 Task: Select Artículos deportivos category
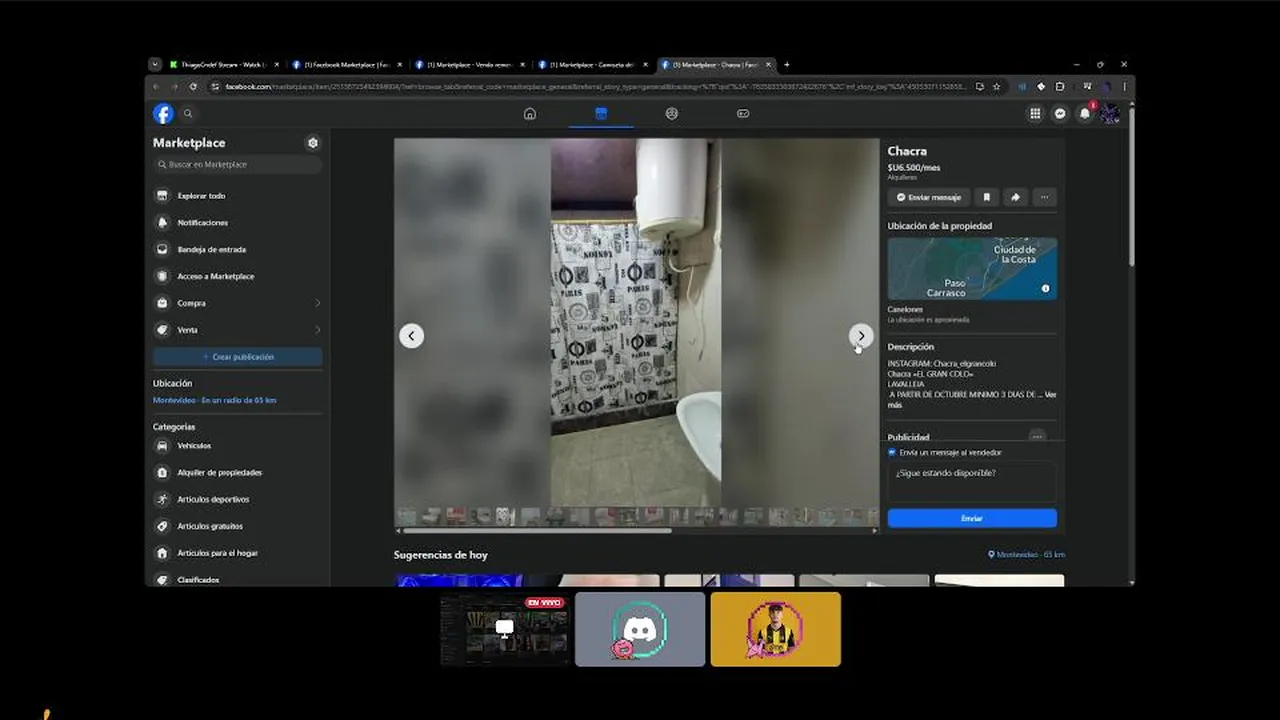238,499
